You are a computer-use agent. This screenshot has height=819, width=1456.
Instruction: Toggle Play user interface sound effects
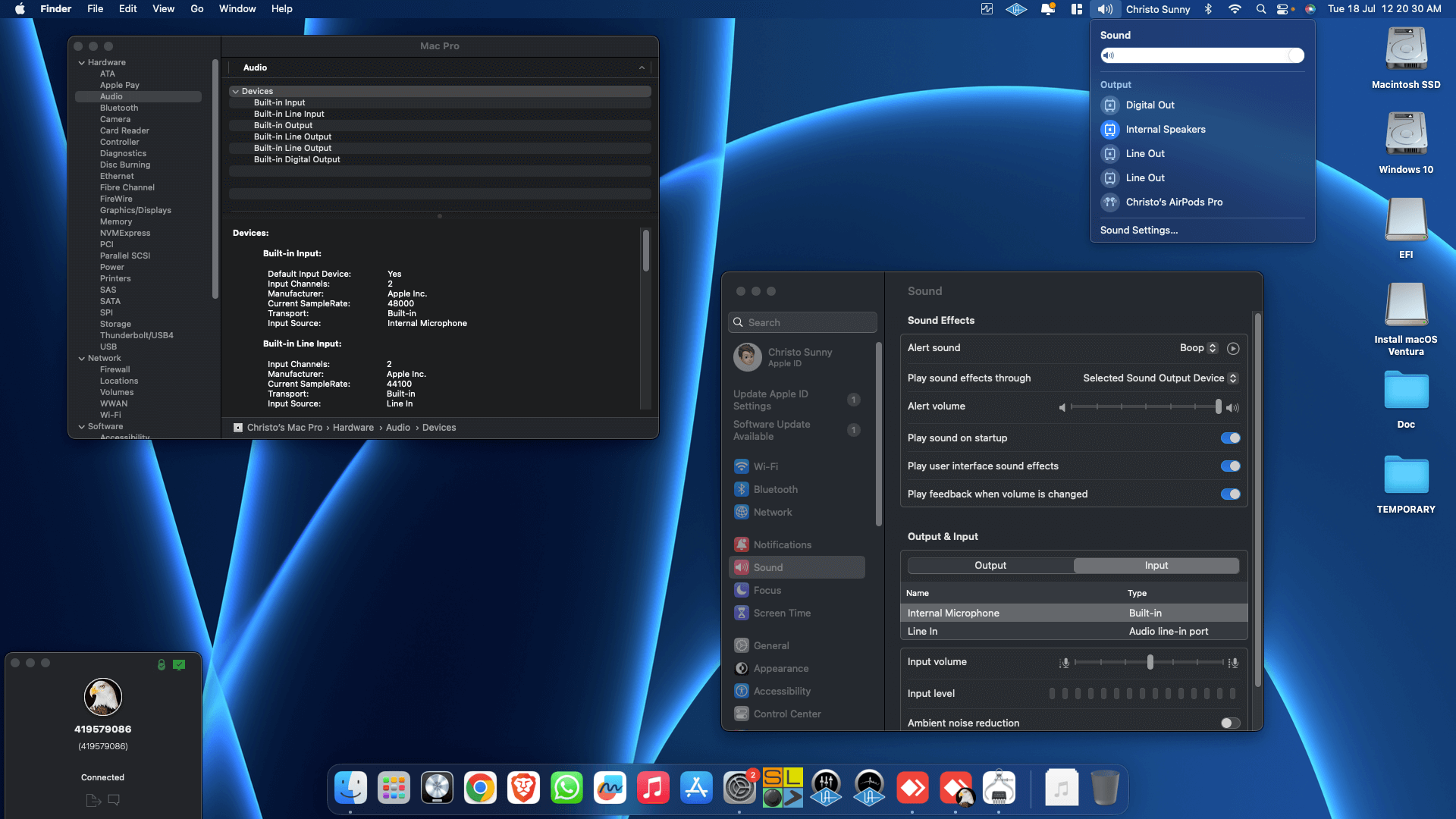[x=1230, y=466]
